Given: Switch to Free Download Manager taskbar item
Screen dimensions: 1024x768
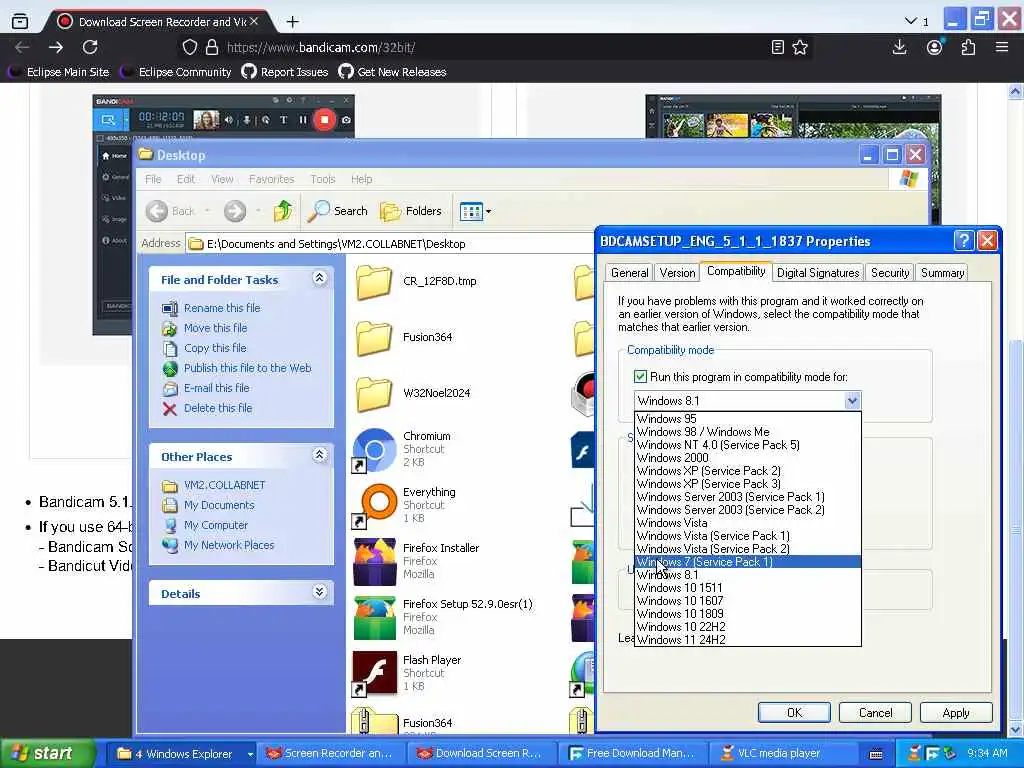Looking at the screenshot, I should 635,753.
